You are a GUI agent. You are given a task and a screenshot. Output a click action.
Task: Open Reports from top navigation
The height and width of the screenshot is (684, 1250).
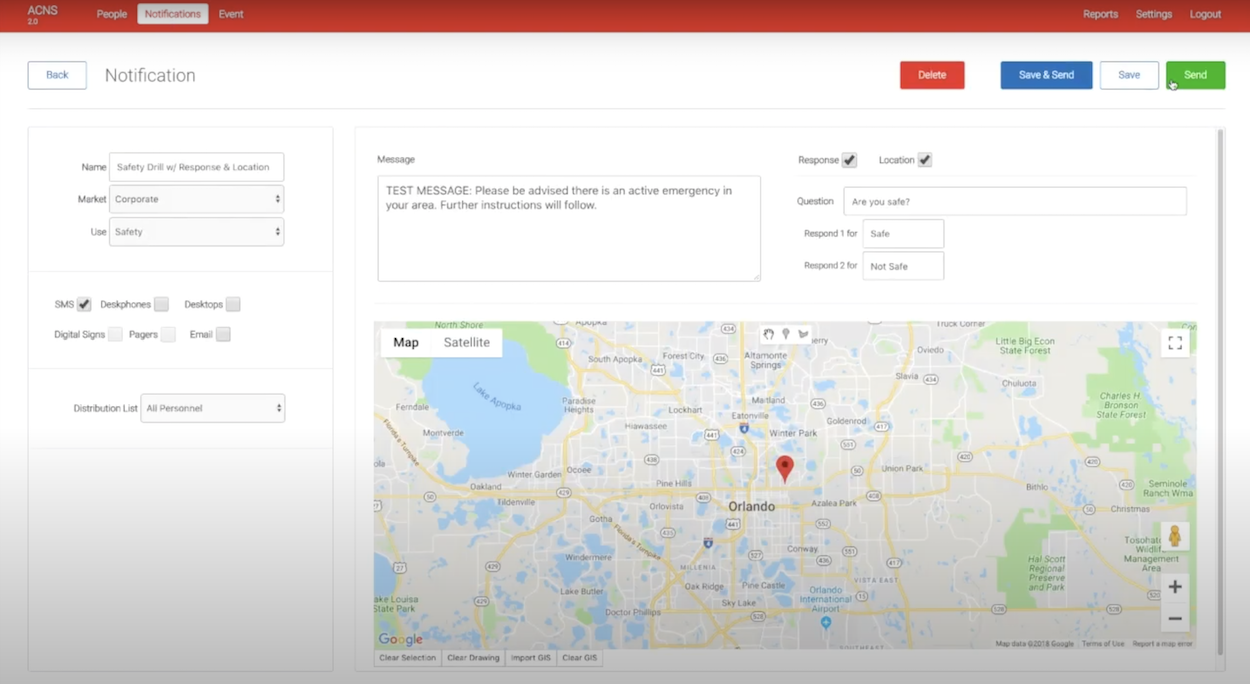1100,14
